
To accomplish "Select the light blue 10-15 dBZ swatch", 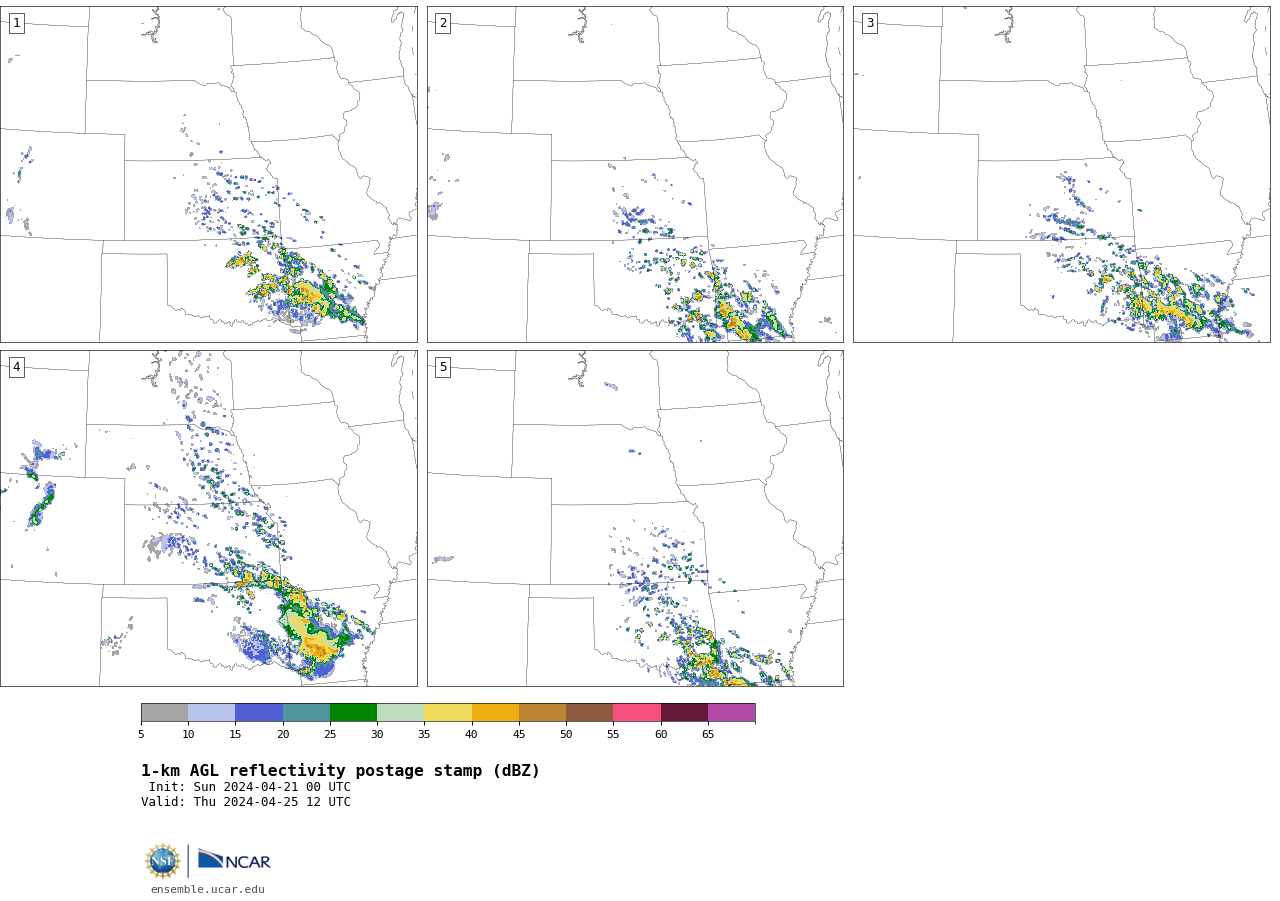I will pyautogui.click(x=211, y=713).
